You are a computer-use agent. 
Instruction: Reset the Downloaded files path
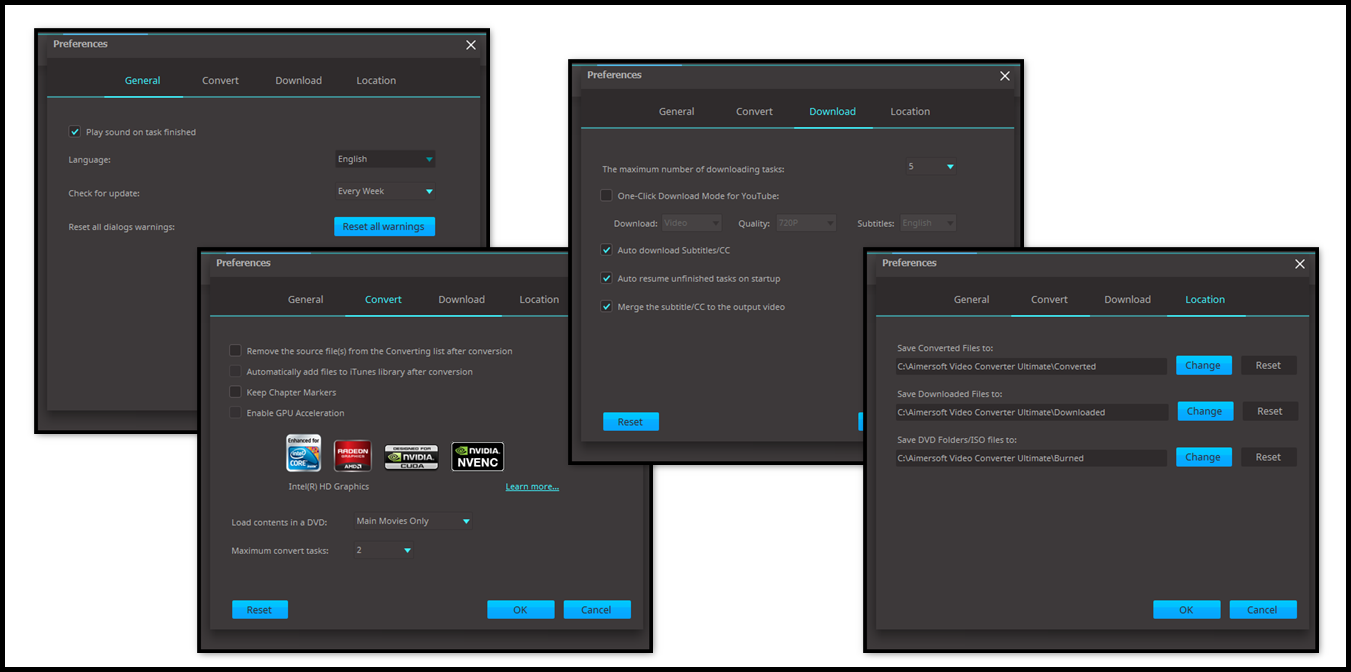tap(1270, 411)
